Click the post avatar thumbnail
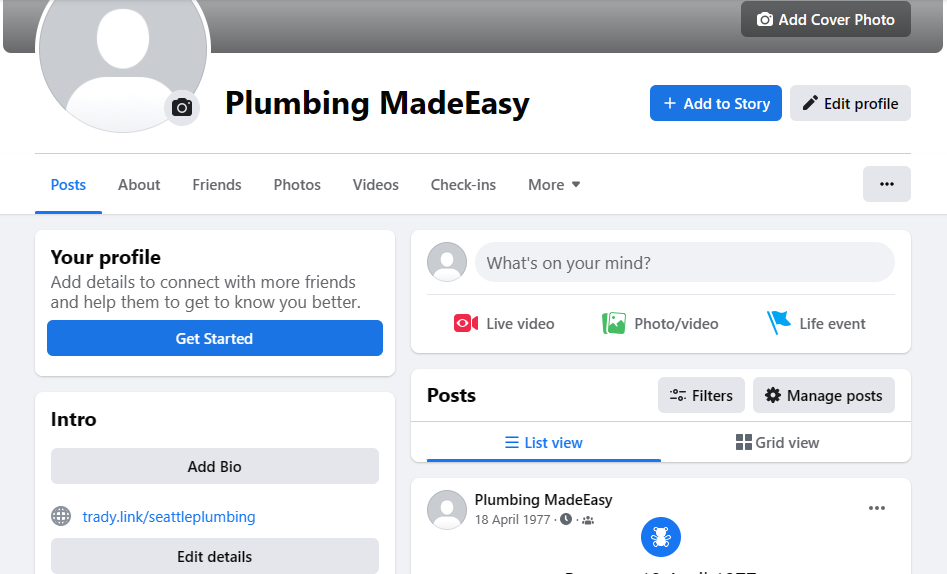 (x=447, y=509)
